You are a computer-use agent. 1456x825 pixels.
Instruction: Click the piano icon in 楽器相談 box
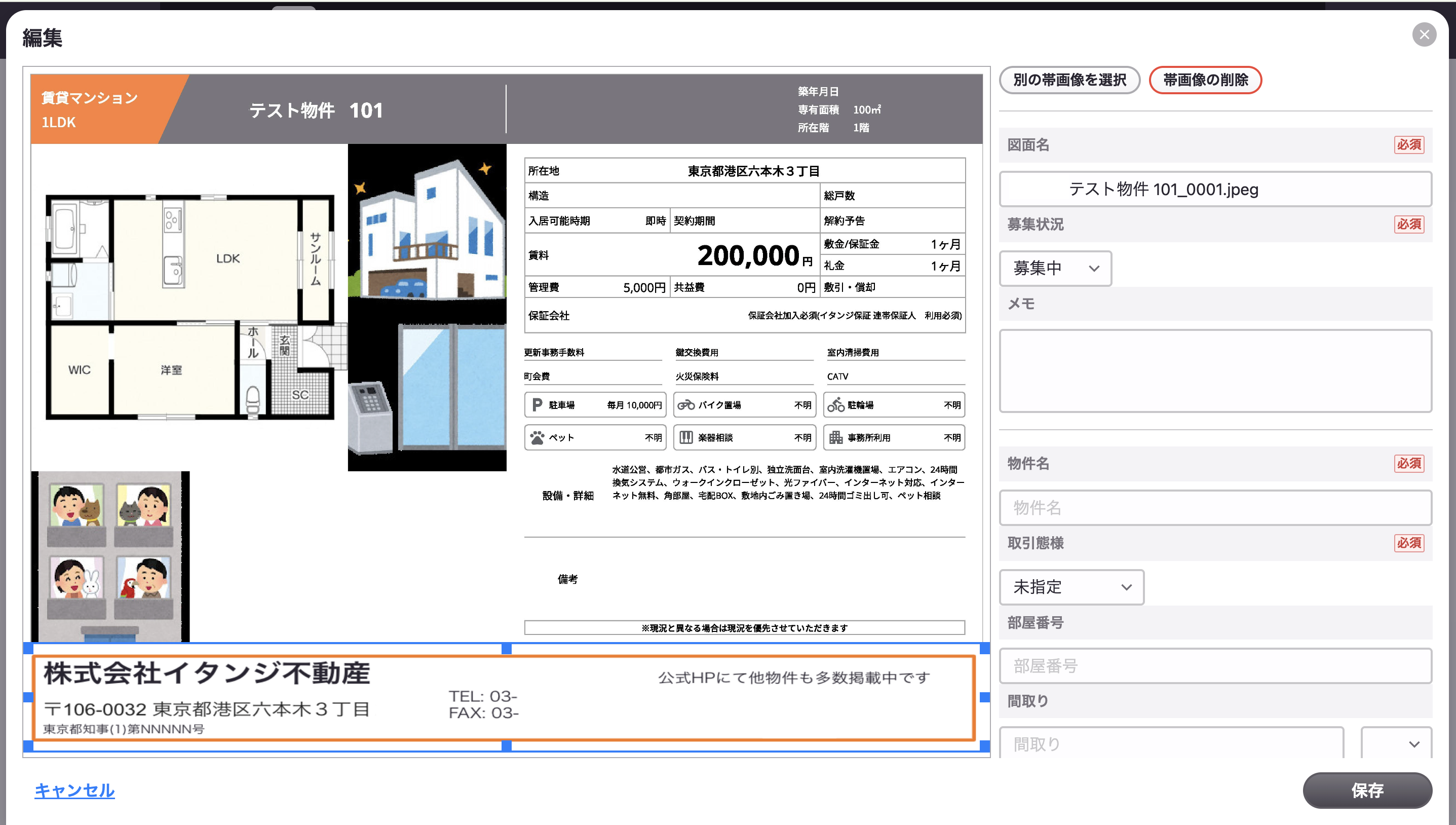[686, 437]
